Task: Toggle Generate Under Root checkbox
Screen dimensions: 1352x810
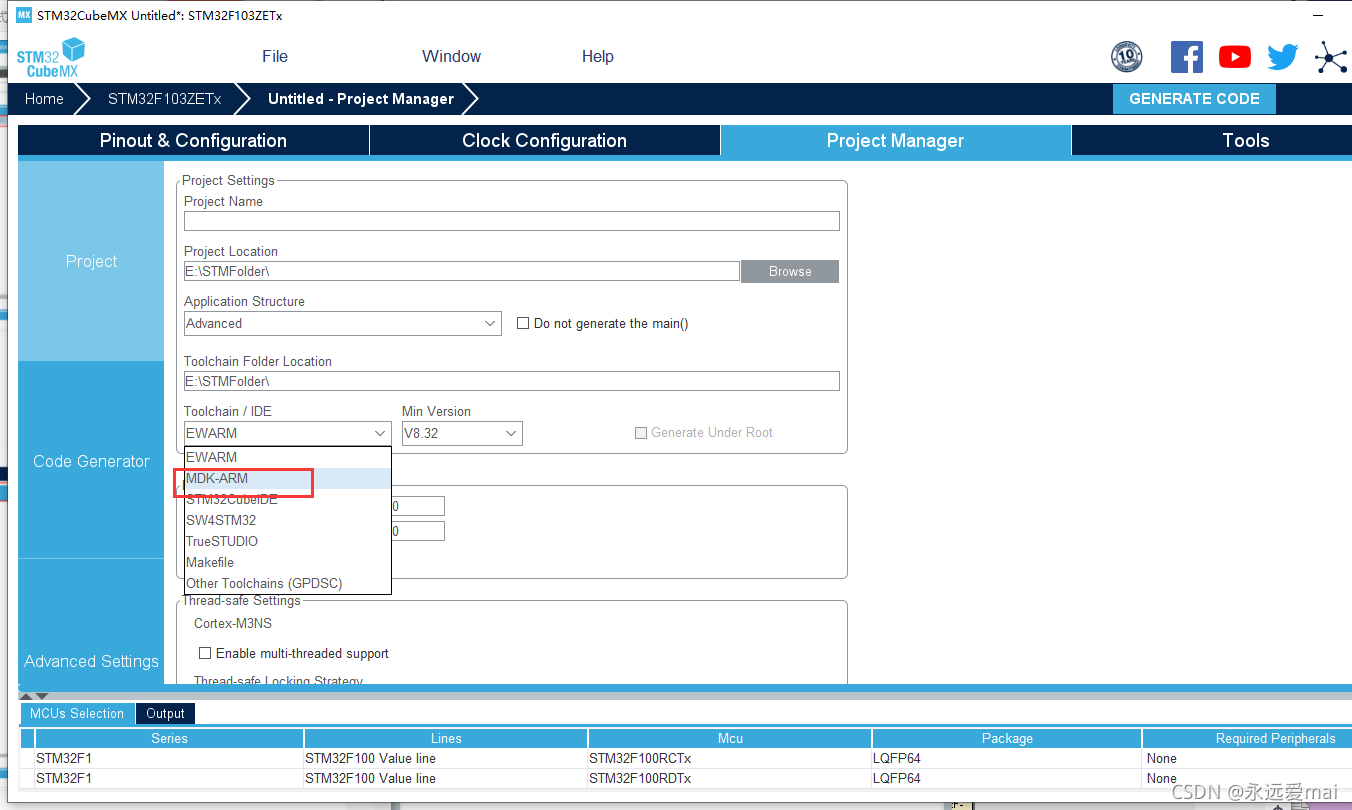Action: pos(641,433)
